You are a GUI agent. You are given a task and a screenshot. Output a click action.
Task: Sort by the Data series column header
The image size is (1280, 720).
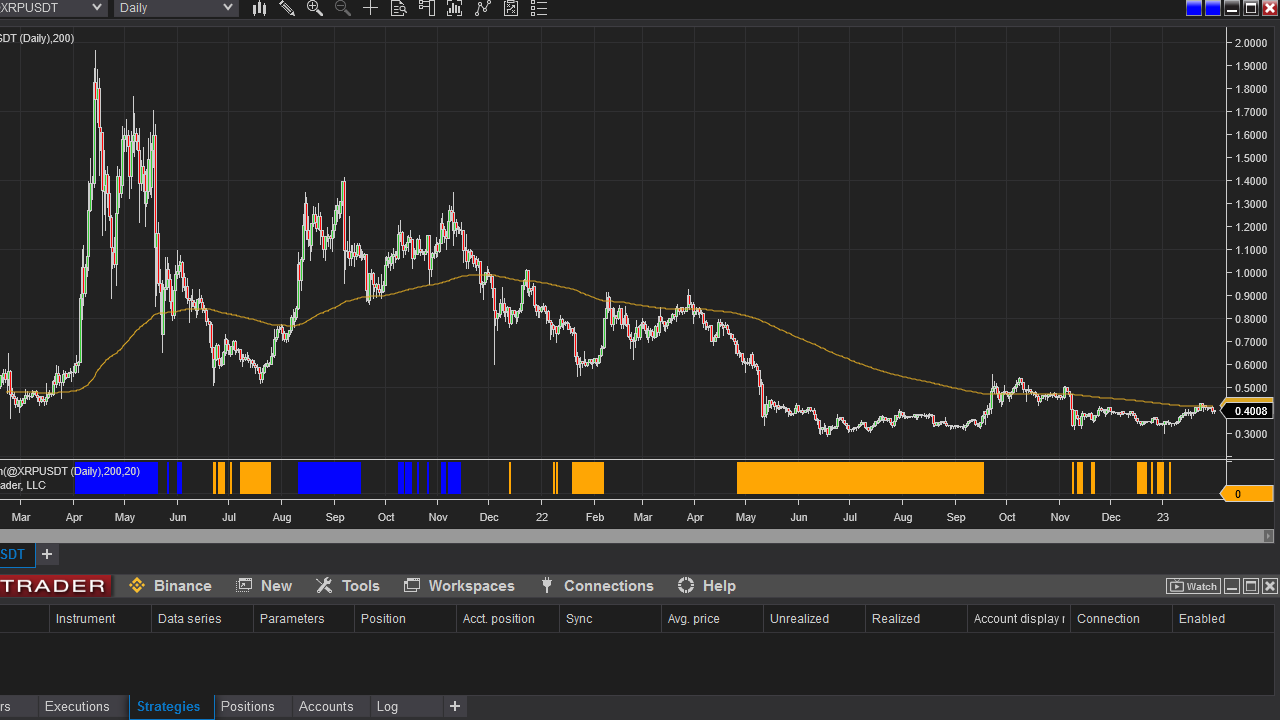pos(202,619)
